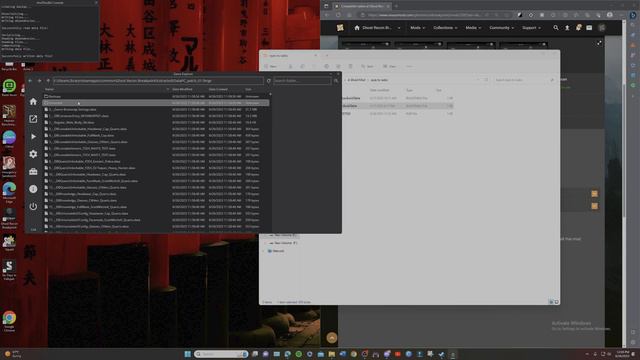640x360 pixels.
Task: Open the Media menu on Nexus Mods
Action: [x=473, y=28]
